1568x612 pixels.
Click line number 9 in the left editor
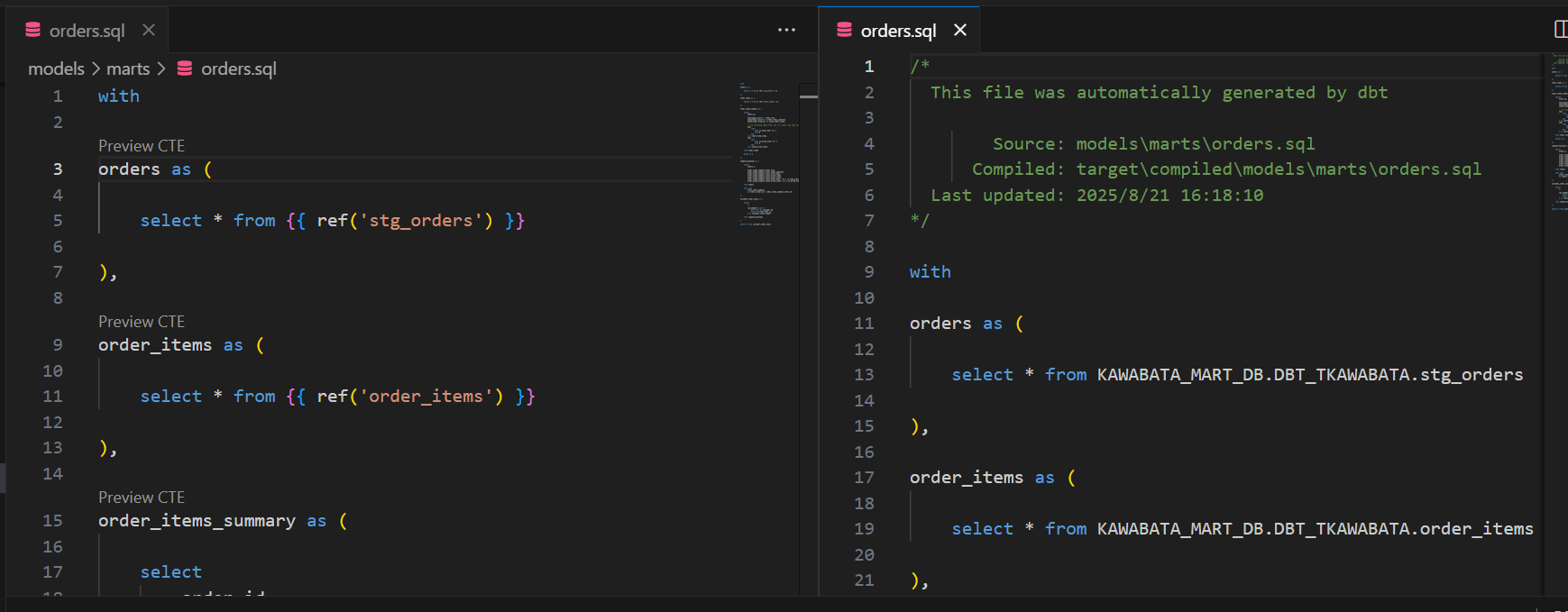point(58,345)
